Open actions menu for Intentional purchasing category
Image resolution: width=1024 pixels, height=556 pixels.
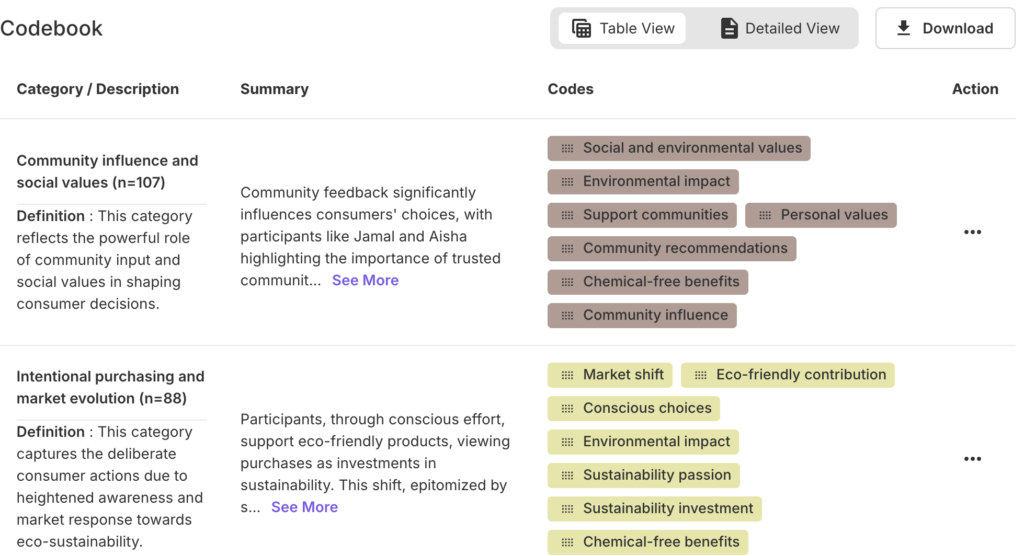972,459
